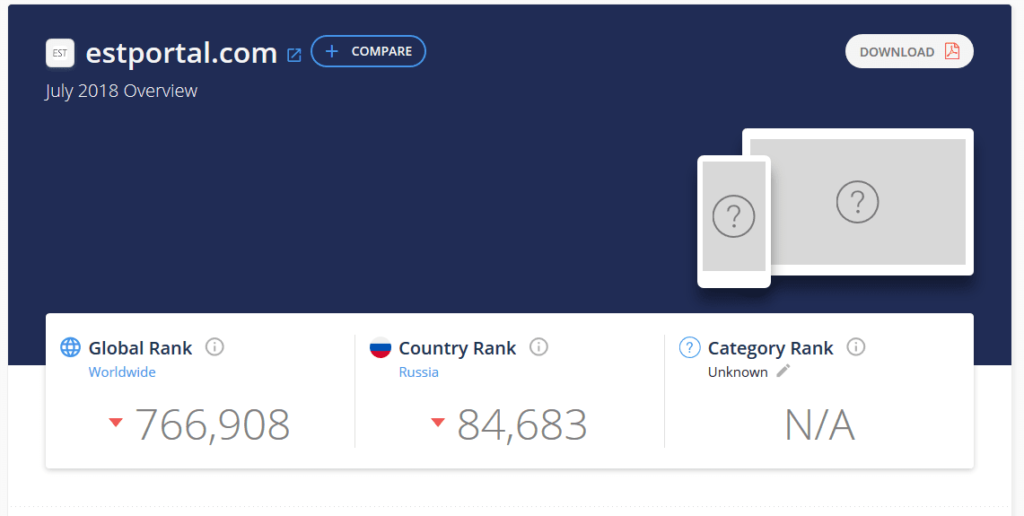The width and height of the screenshot is (1024, 516).
Task: Click the EST site favicon icon
Action: (60, 53)
